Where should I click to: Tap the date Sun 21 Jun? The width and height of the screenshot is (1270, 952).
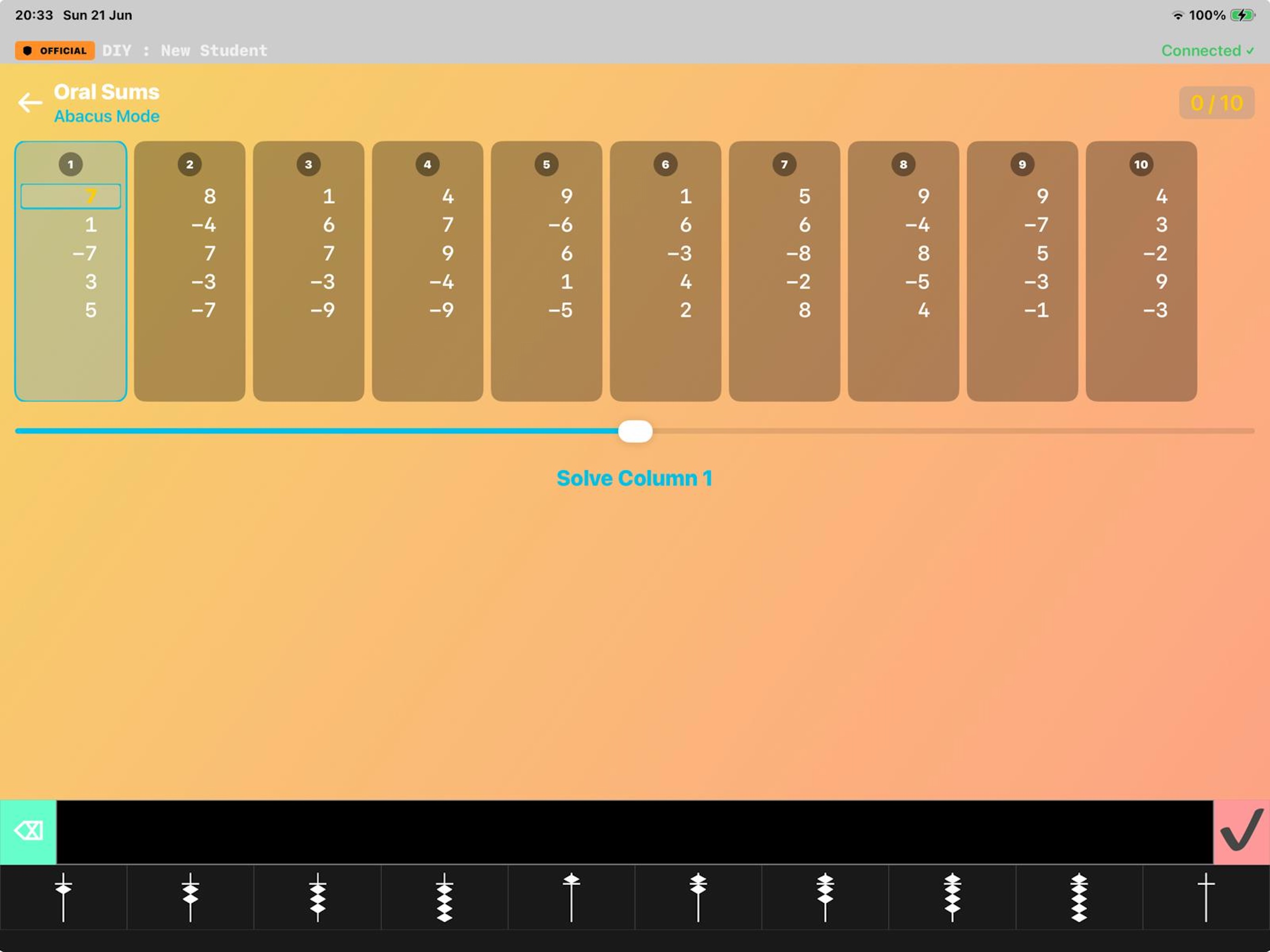click(98, 15)
